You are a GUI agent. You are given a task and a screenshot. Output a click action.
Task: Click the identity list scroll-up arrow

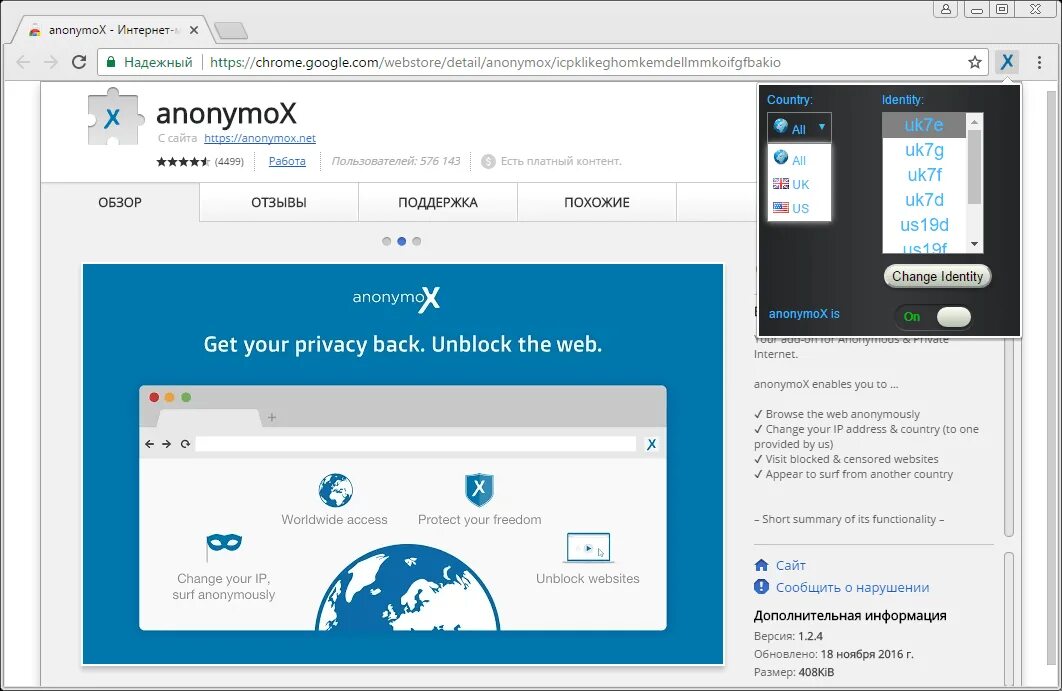(x=975, y=121)
